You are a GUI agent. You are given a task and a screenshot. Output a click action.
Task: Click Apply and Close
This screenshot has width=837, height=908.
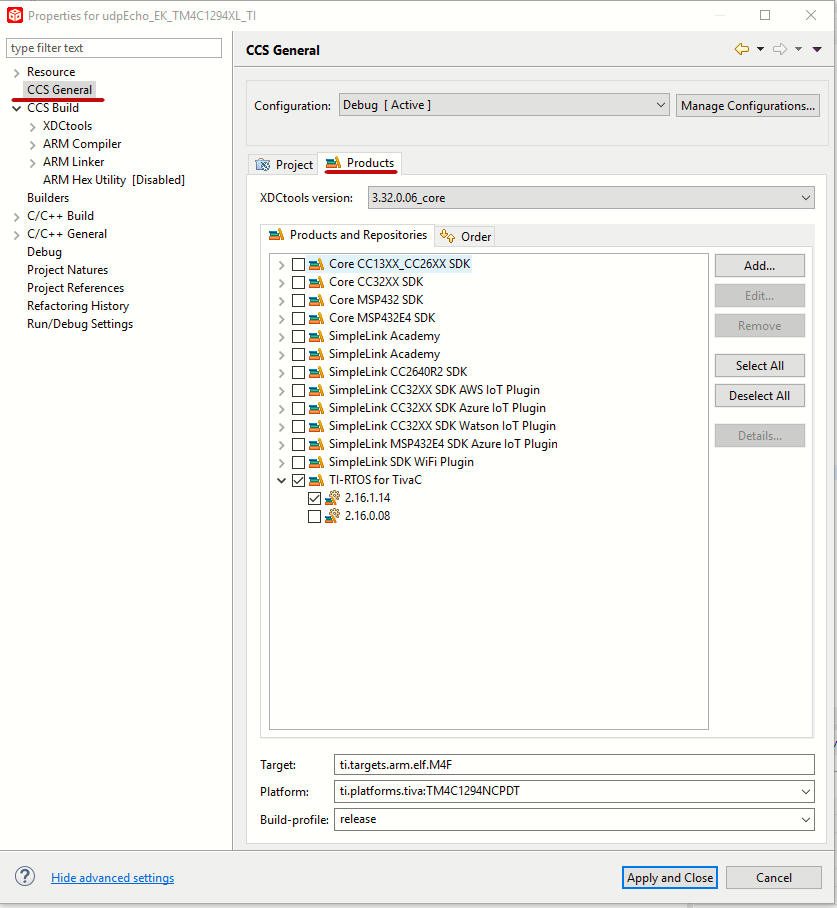[670, 877]
